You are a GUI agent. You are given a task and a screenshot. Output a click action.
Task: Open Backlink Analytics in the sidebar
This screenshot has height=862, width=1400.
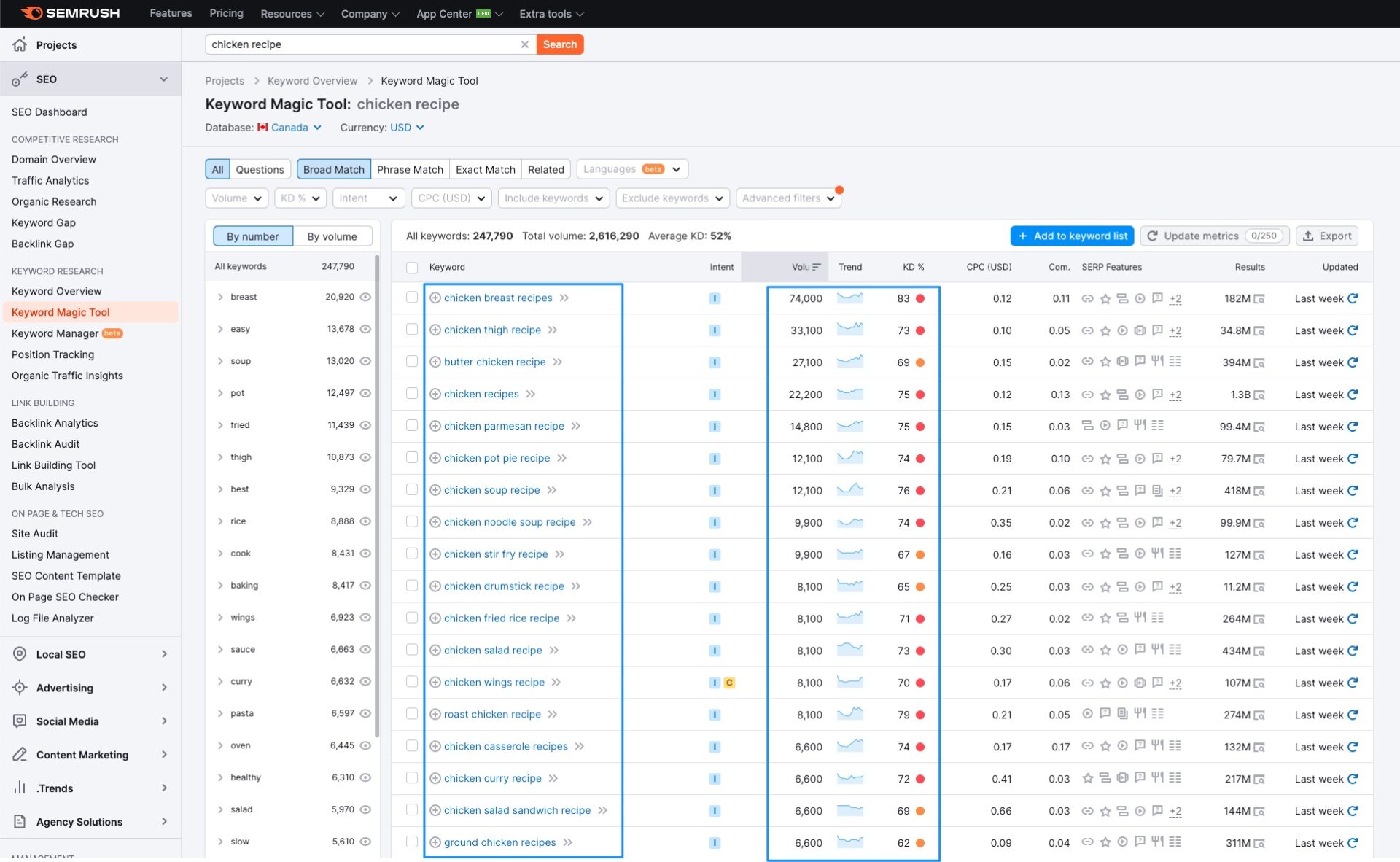(55, 423)
